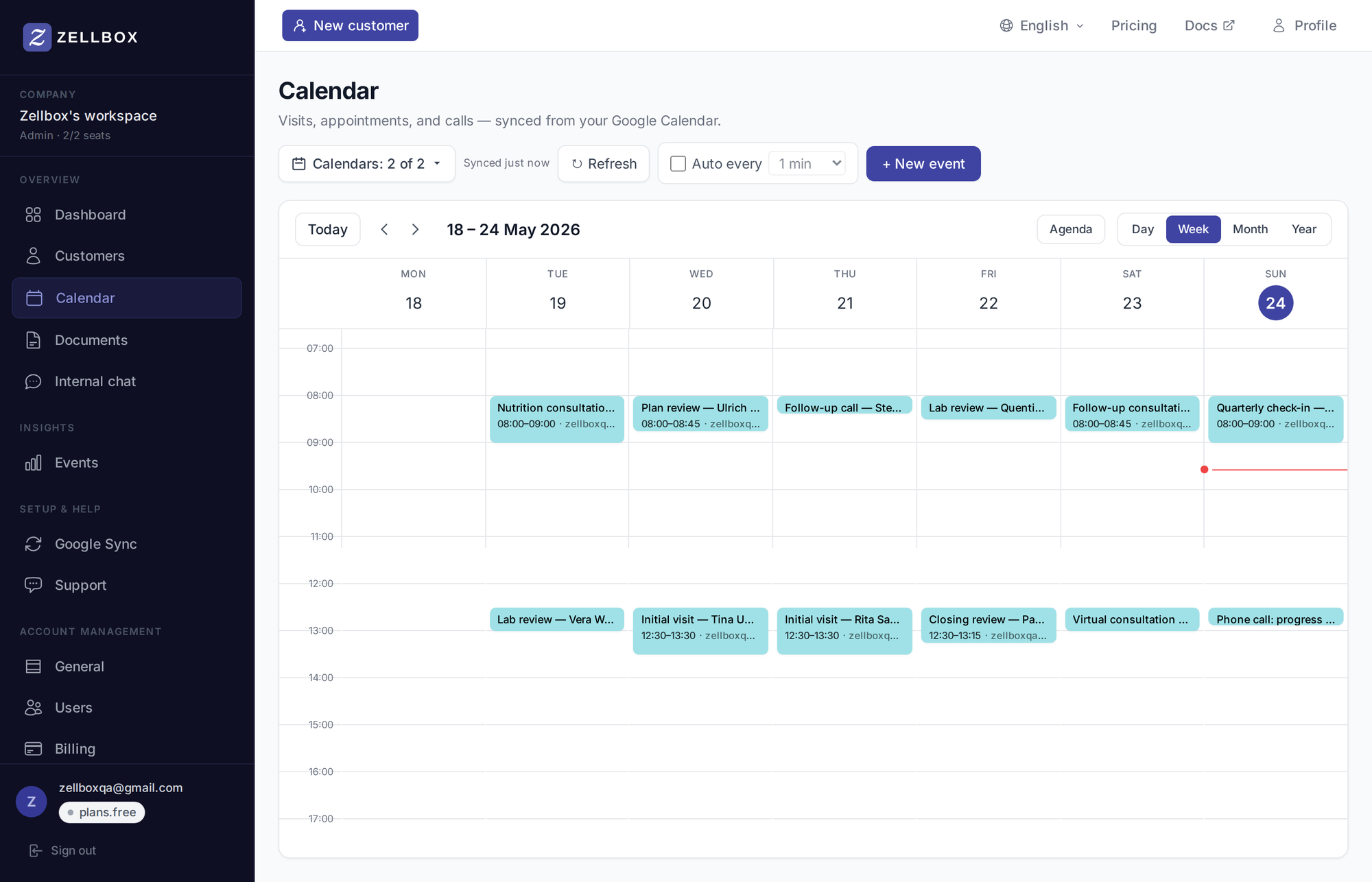The image size is (1372, 882).
Task: Enable the Auto every checkbox
Action: click(678, 164)
